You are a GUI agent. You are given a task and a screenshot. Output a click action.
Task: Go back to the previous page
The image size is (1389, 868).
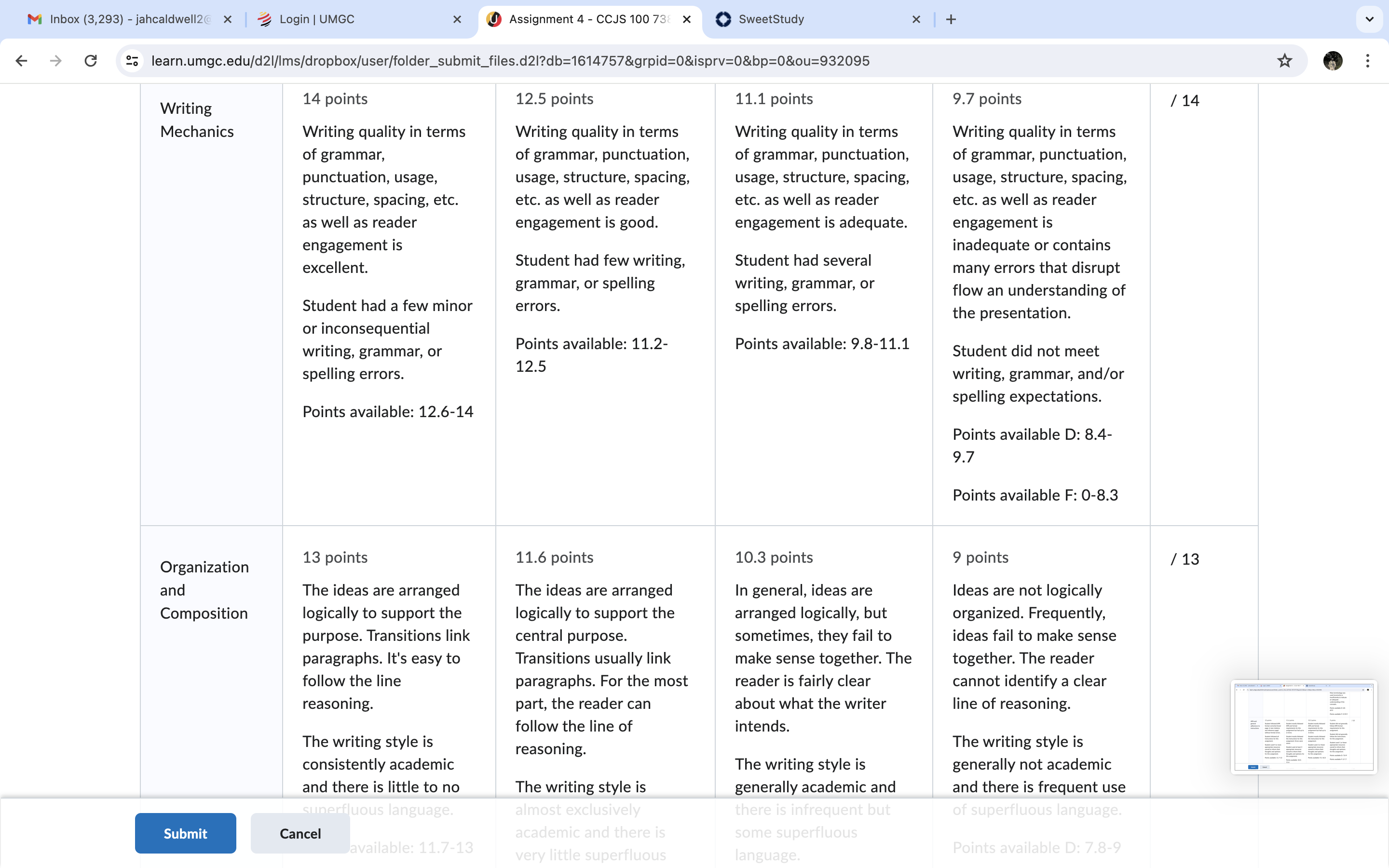tap(21, 61)
